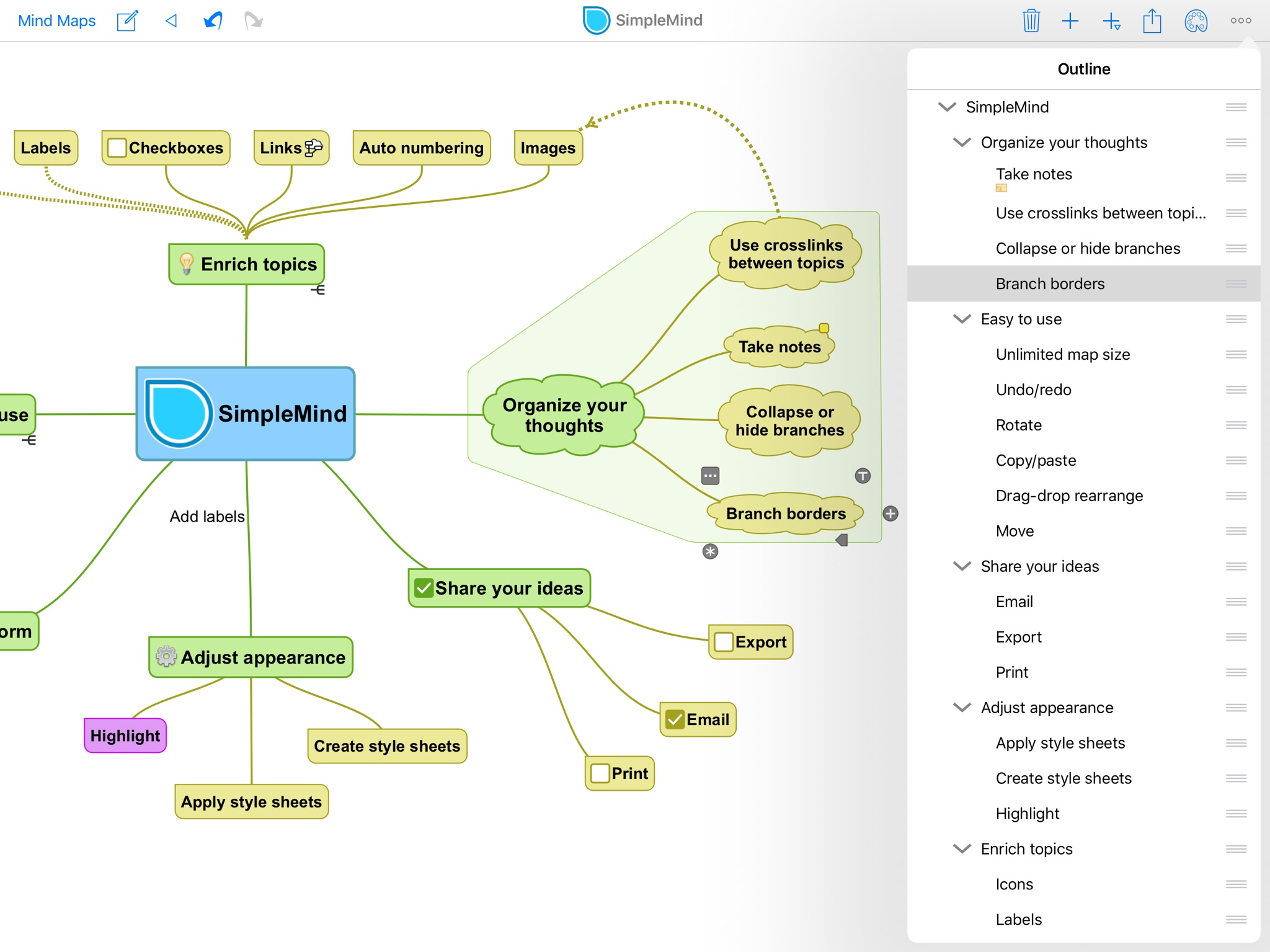Check the Print topic checkbox
Screen dimensions: 1270x952
(x=600, y=773)
